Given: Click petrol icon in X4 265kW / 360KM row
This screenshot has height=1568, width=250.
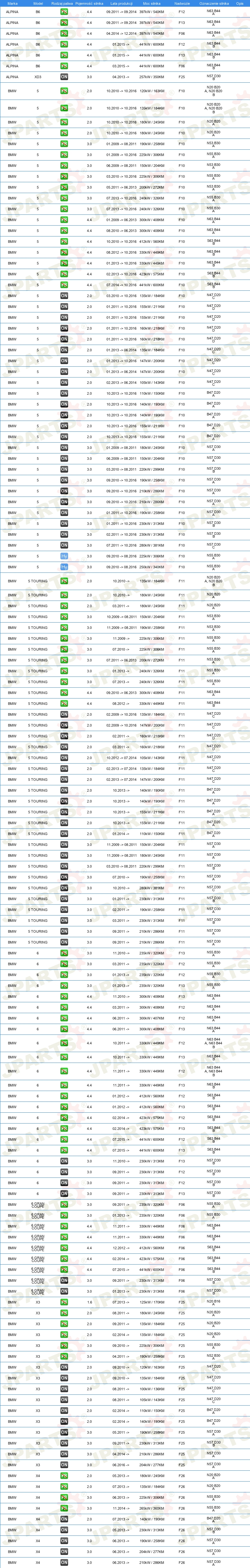Looking at the screenshot, I should [x=64, y=1508].
